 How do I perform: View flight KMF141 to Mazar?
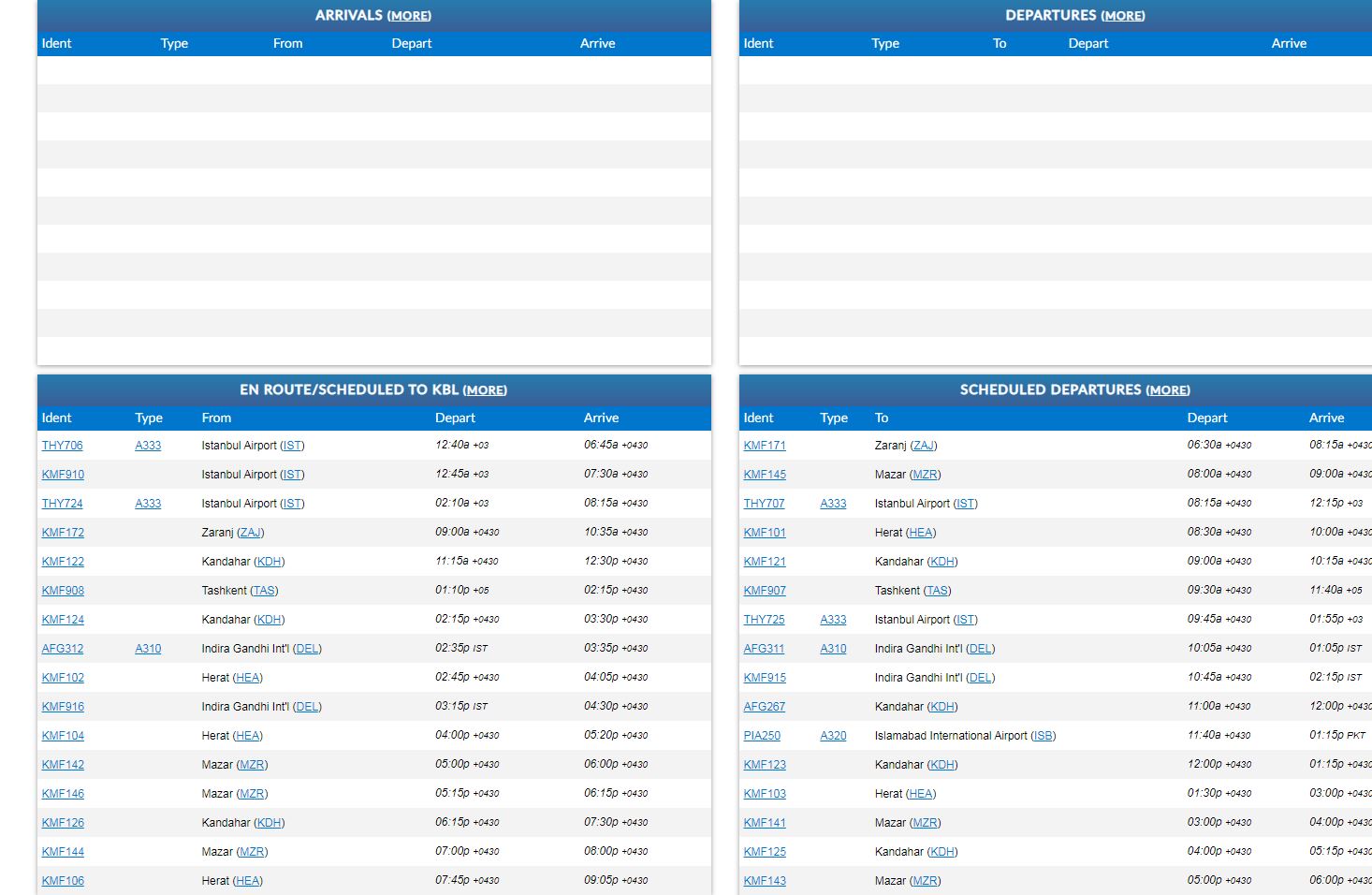(765, 823)
